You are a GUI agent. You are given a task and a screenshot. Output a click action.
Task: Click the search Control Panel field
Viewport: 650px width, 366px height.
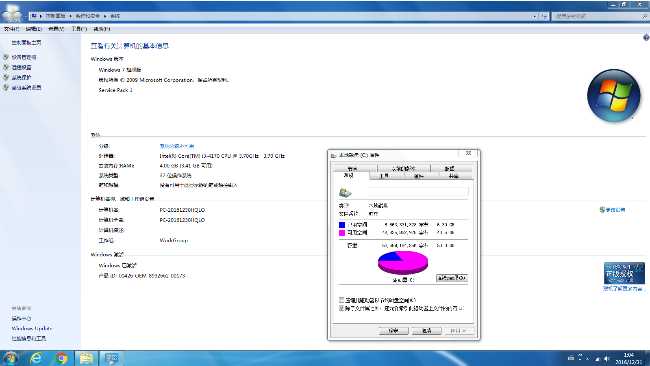(x=600, y=16)
